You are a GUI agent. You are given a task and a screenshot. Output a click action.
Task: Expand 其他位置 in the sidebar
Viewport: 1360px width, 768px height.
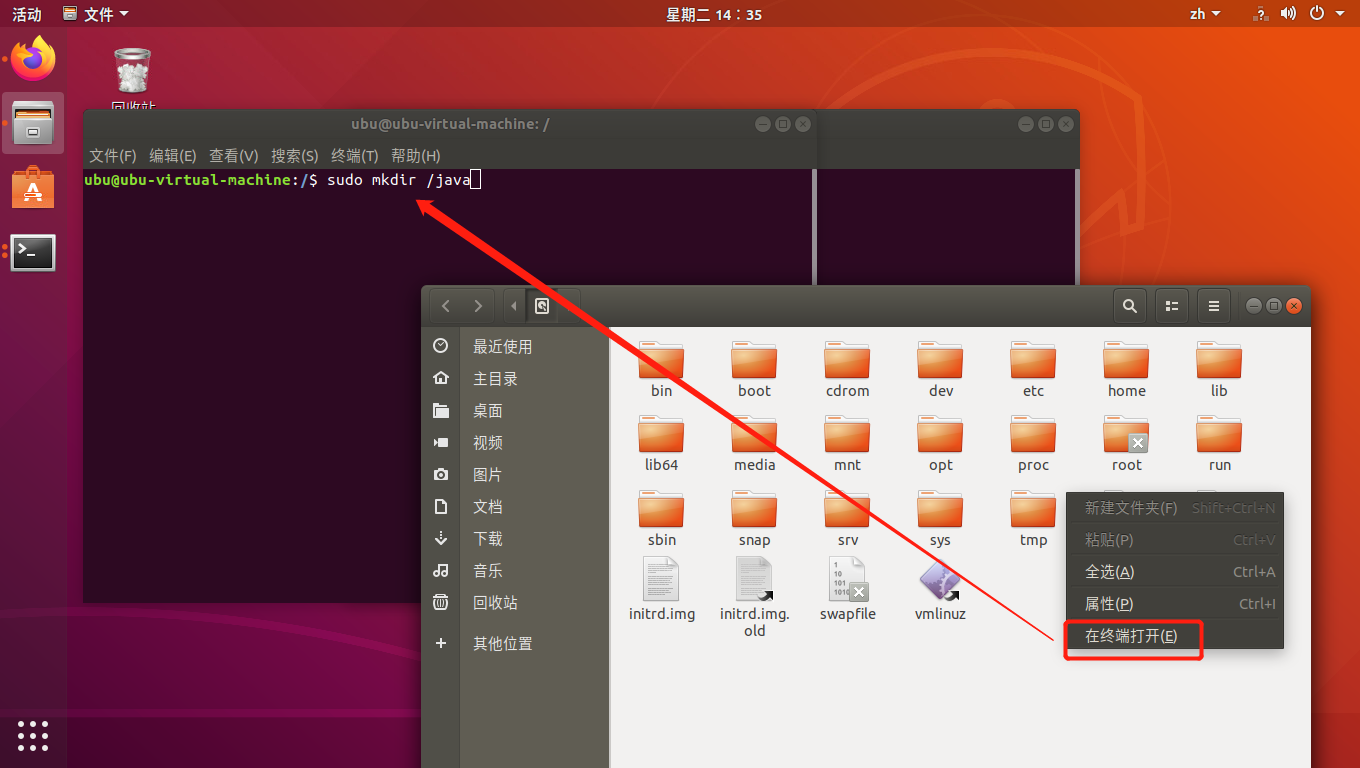coord(500,643)
